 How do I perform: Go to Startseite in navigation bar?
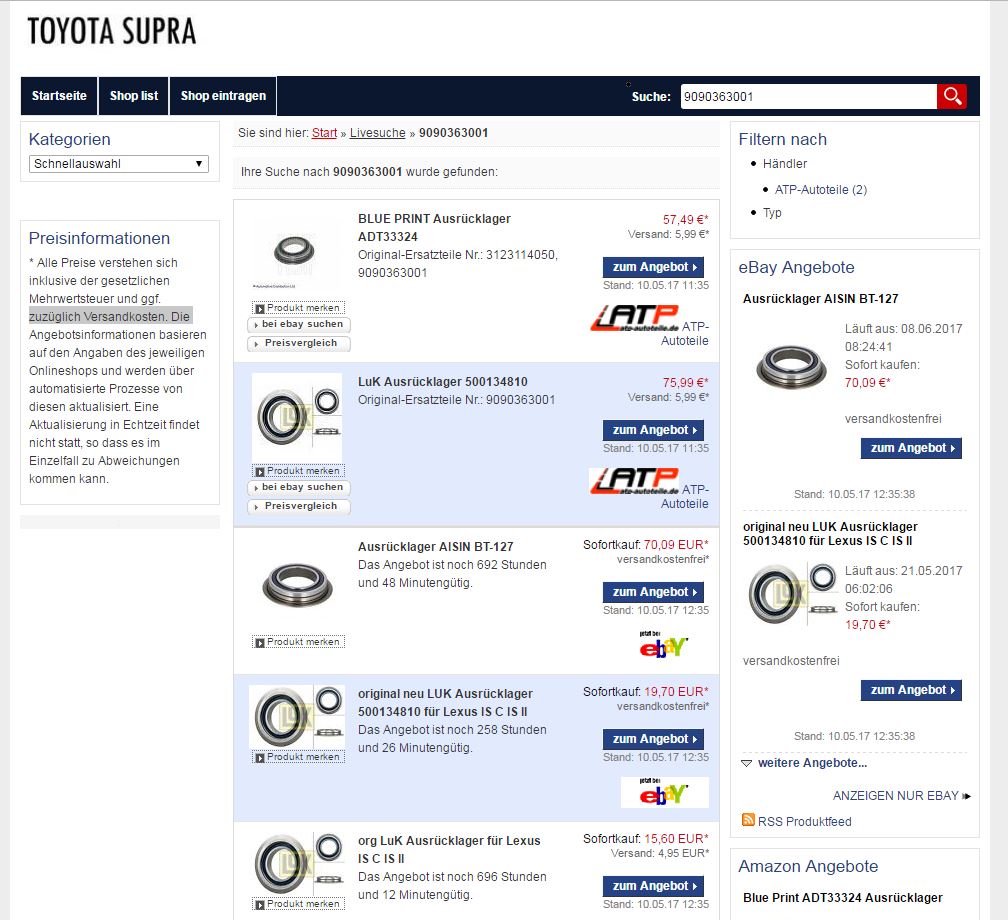pos(59,96)
